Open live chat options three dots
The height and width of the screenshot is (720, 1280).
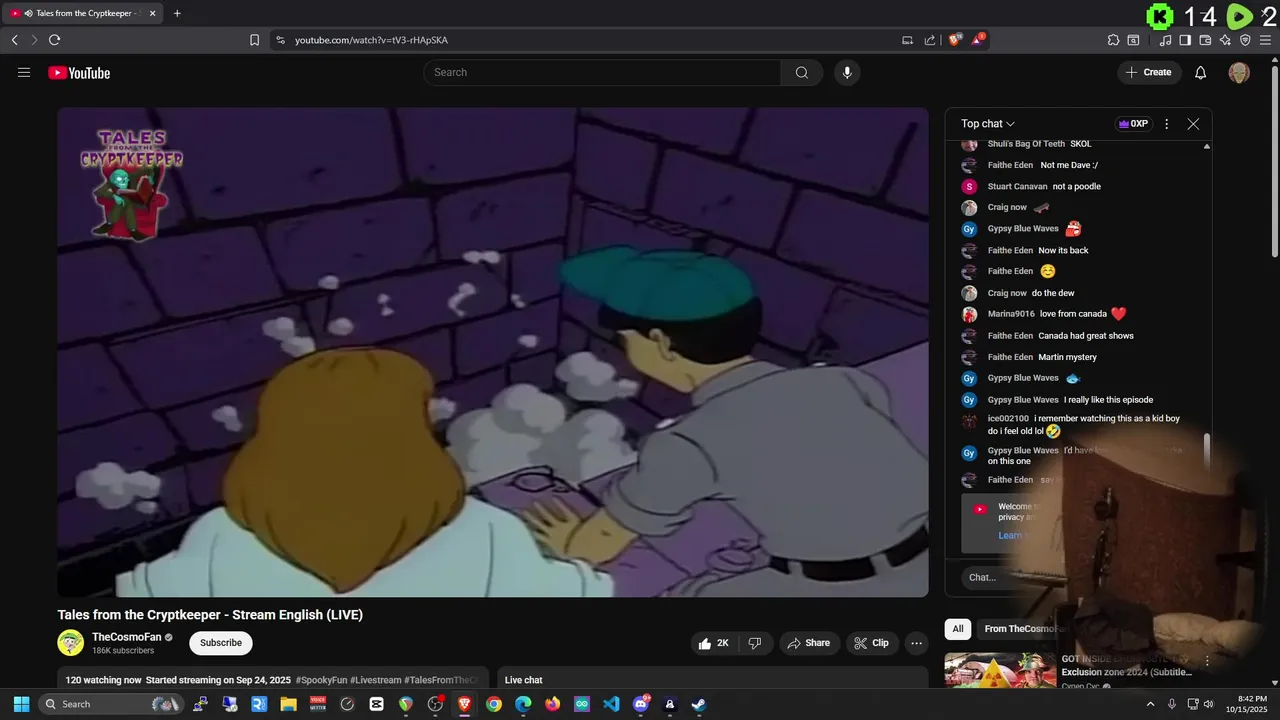[1166, 124]
